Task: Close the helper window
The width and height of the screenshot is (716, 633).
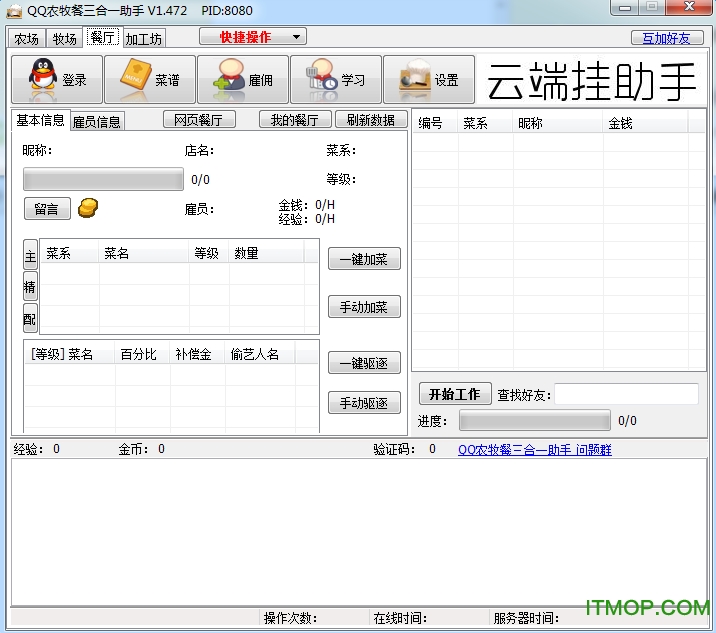Action: (689, 7)
